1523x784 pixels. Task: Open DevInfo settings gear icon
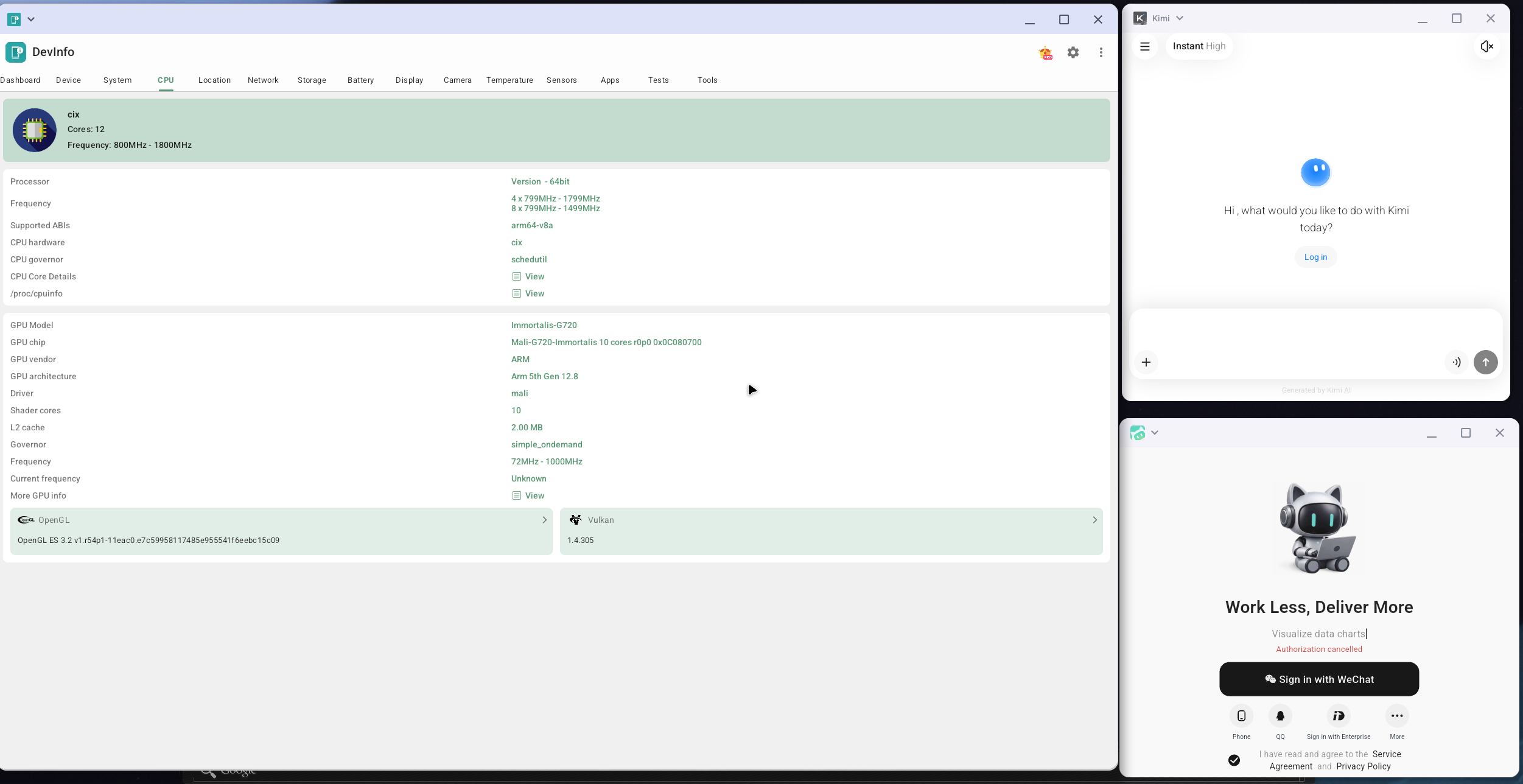(x=1073, y=52)
